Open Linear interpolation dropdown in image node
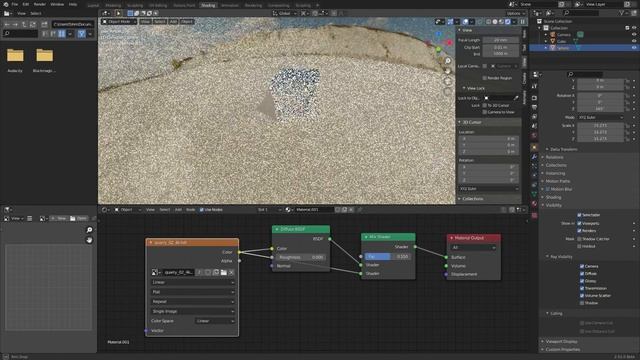This screenshot has height=360, width=640. (193, 282)
